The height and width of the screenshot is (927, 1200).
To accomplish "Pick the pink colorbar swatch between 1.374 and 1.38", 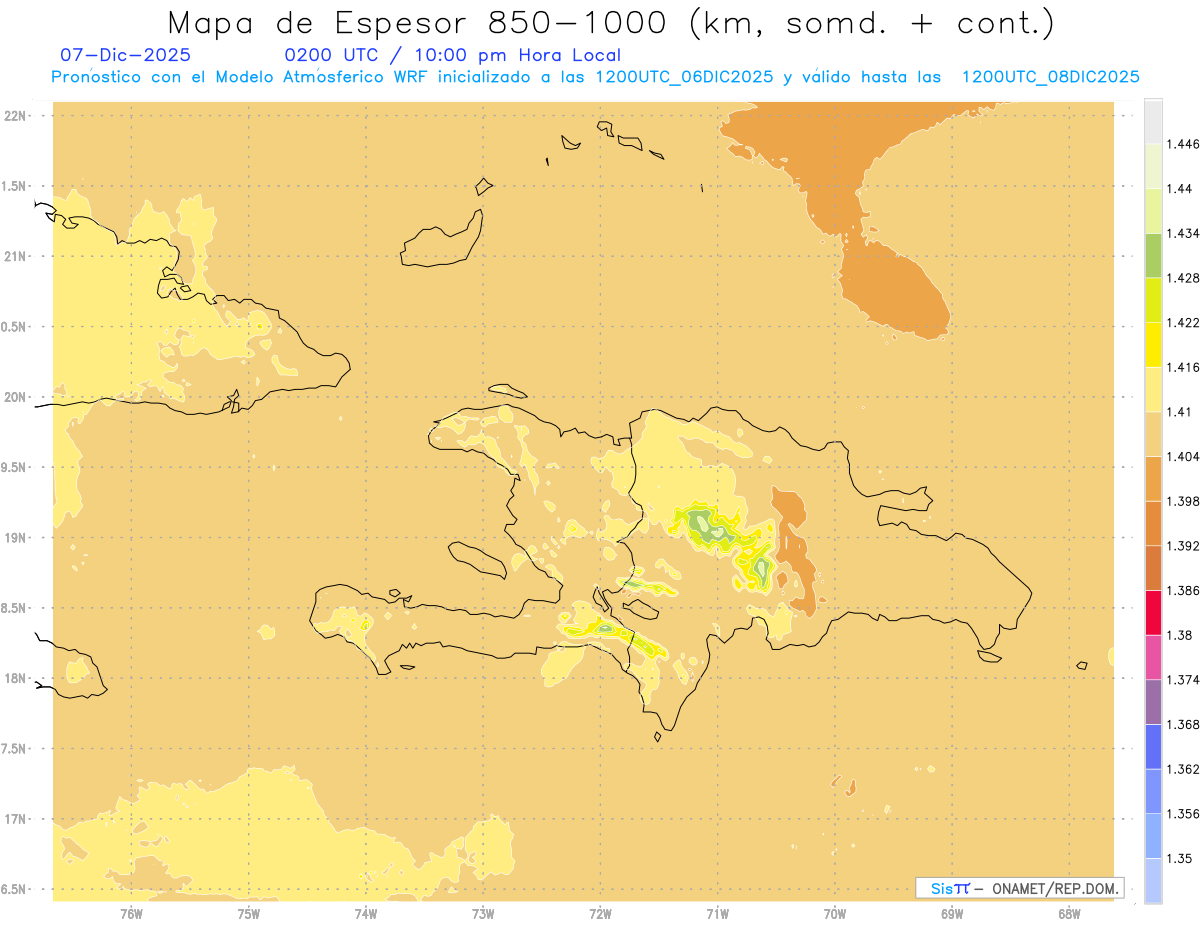I will pyautogui.click(x=1153, y=657).
